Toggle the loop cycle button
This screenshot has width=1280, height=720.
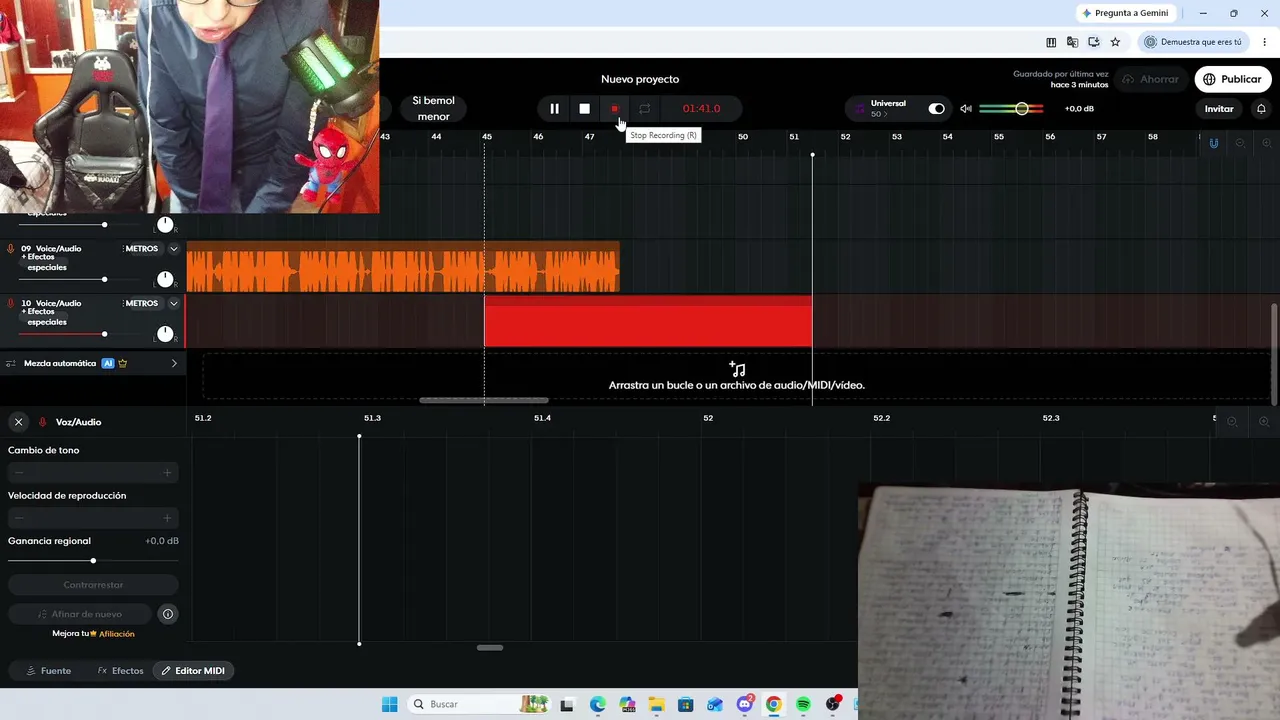645,109
